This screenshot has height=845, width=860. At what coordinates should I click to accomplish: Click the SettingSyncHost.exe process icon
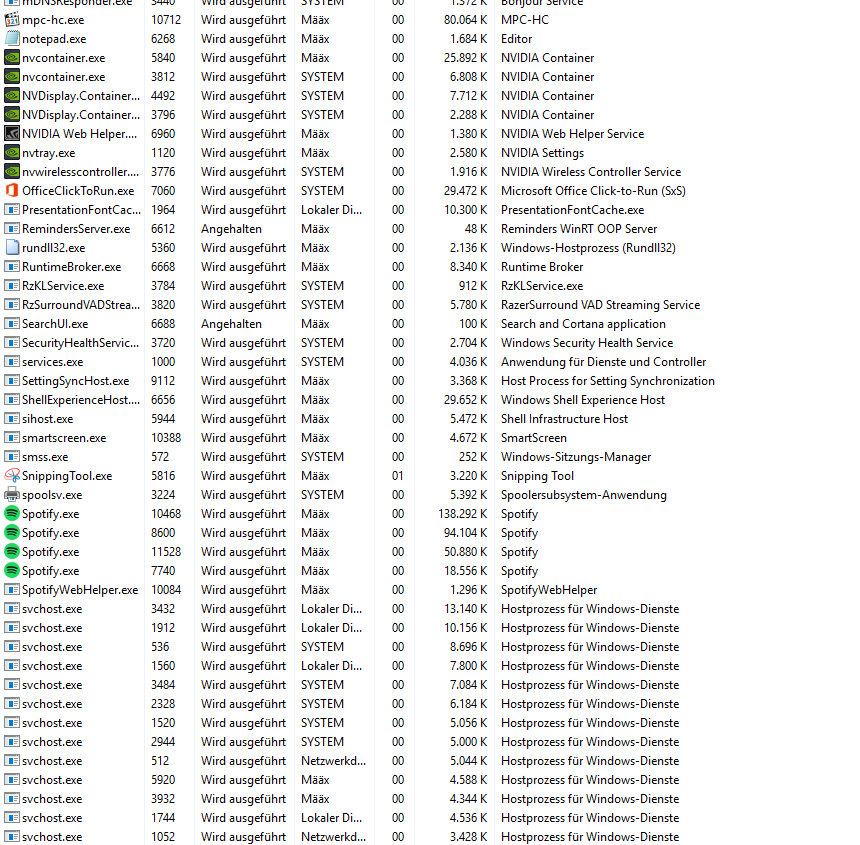point(12,381)
